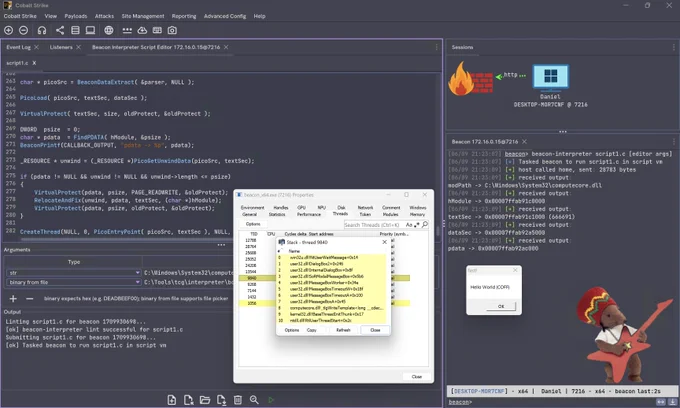This screenshot has height=408, width=680.
Task: Delete script with trash icon
Action: [x=238, y=400]
